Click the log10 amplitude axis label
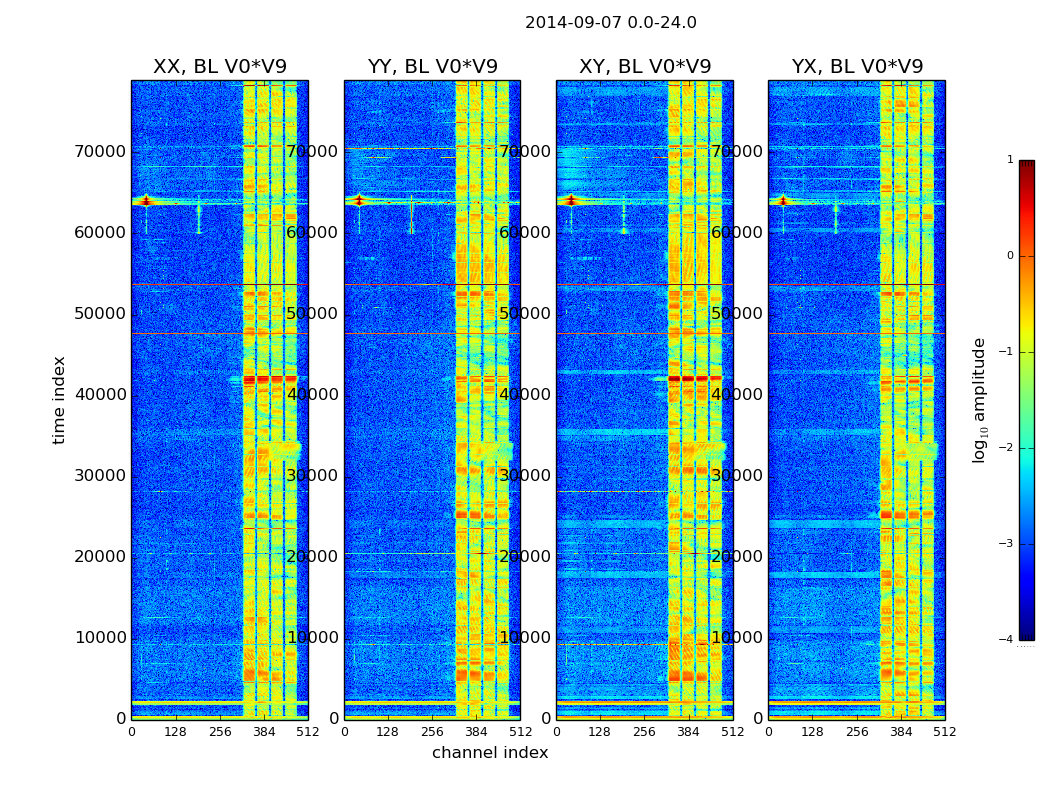Viewport: 1050px width, 800px height. pos(979,400)
